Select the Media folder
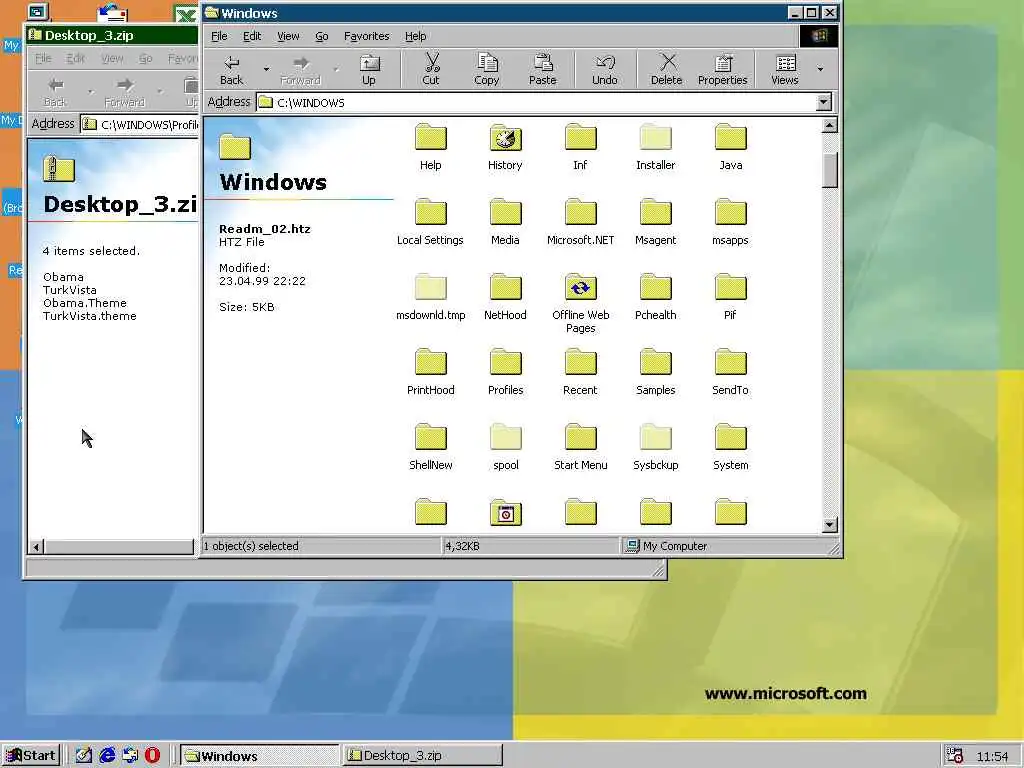 point(505,222)
